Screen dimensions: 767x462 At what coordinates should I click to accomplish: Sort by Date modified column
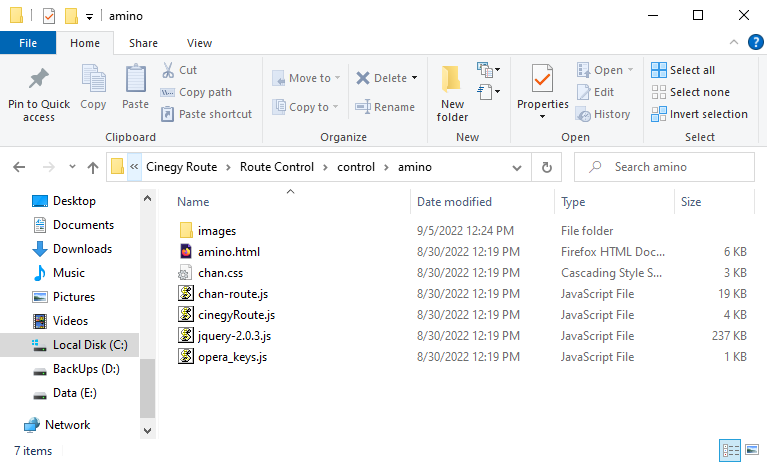(454, 202)
